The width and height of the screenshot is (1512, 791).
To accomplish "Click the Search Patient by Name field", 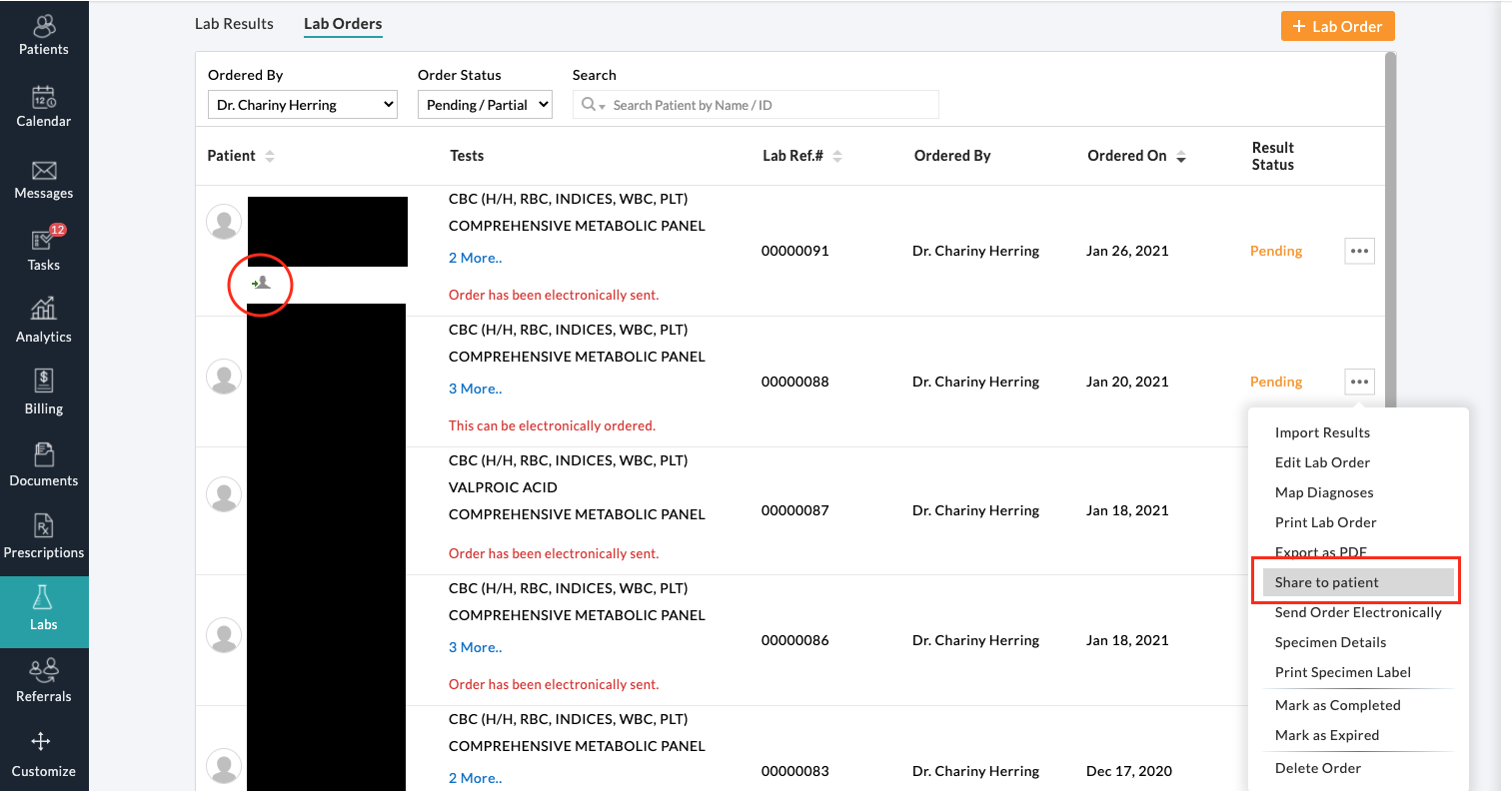I will (x=769, y=105).
